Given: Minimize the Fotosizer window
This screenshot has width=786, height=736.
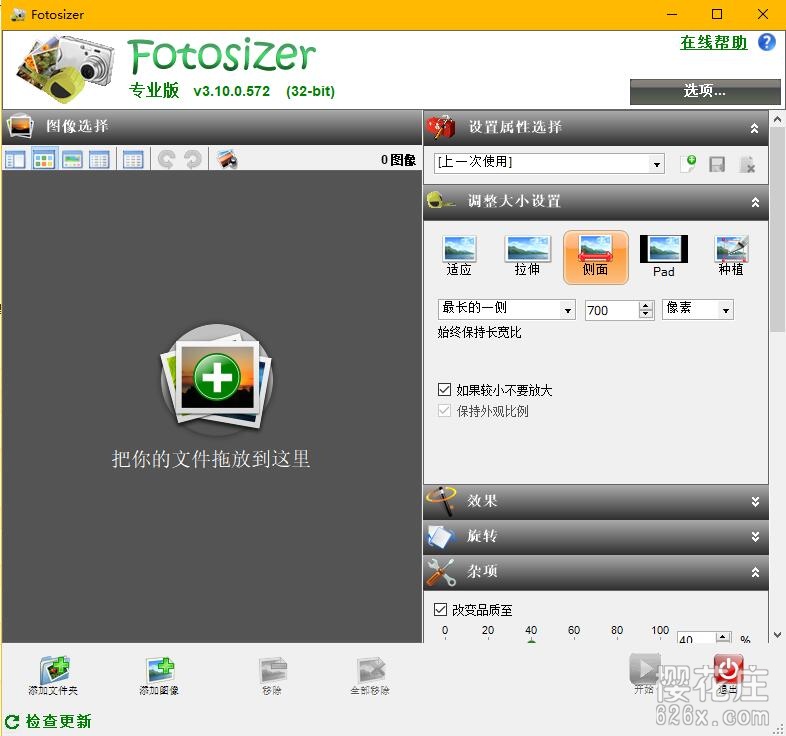Looking at the screenshot, I should 672,15.
